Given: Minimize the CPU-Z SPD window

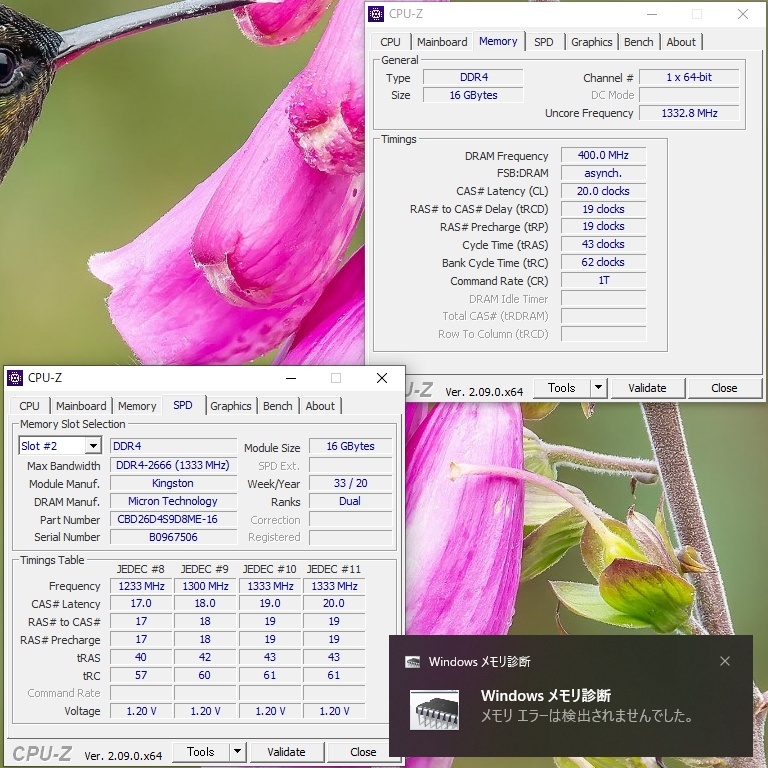Looking at the screenshot, I should (290, 378).
